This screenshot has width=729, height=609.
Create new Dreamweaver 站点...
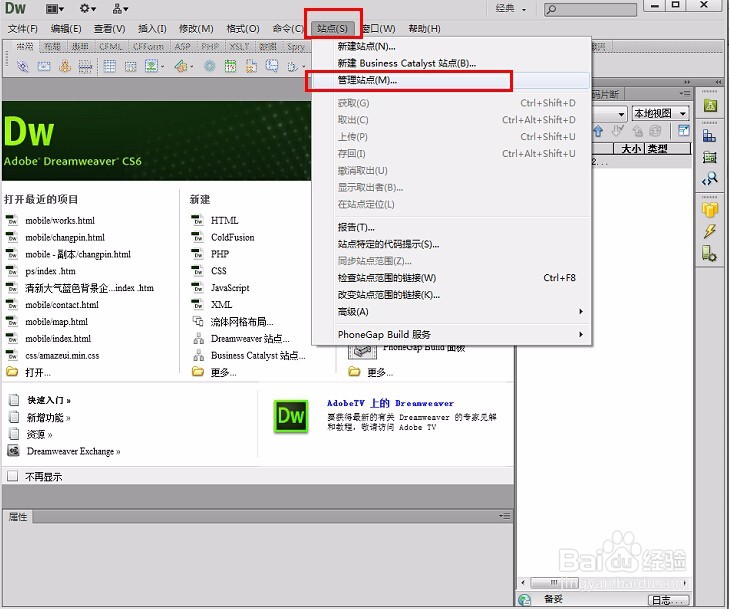tap(250, 338)
